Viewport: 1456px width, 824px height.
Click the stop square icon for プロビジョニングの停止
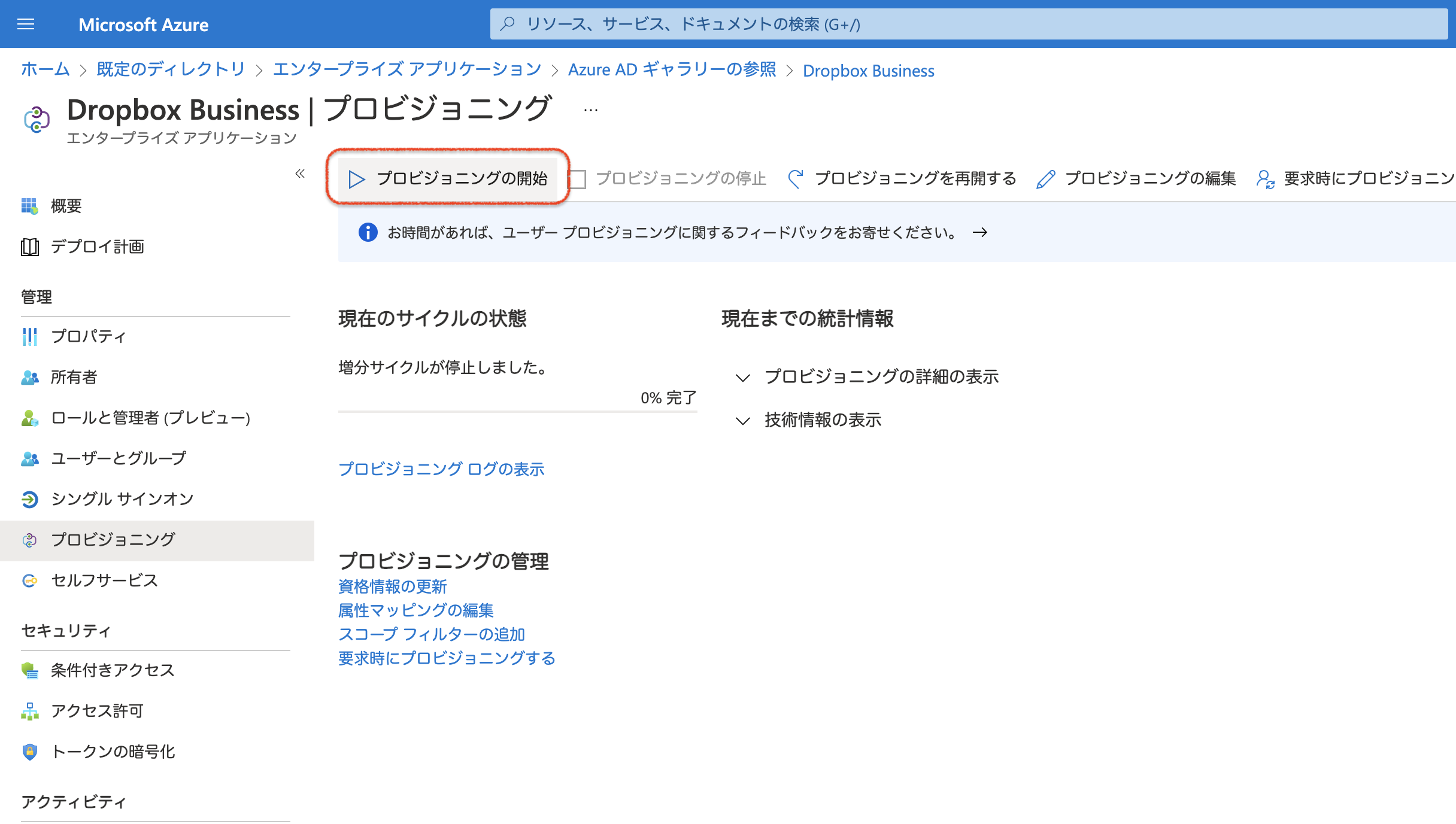click(577, 179)
